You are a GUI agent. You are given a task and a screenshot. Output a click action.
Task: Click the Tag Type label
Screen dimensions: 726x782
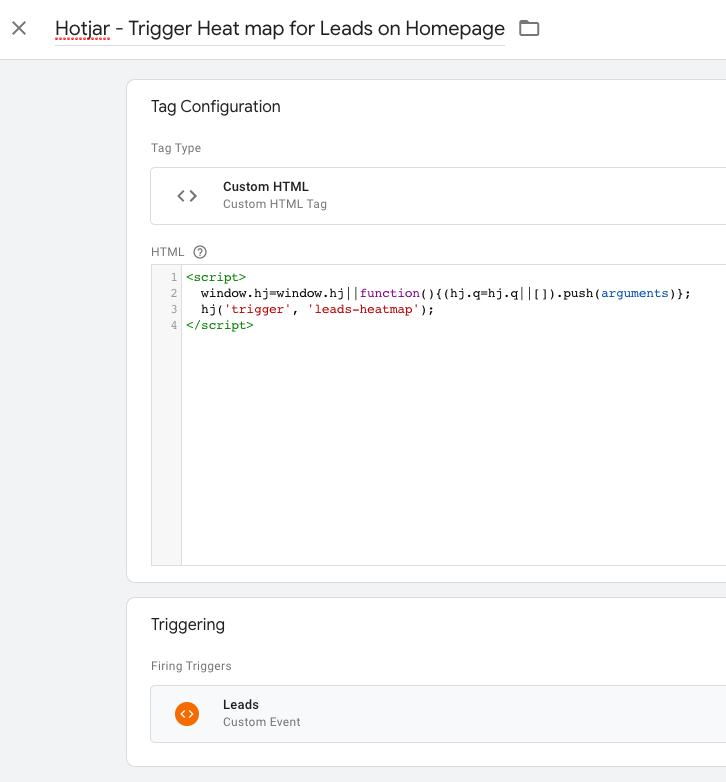176,148
